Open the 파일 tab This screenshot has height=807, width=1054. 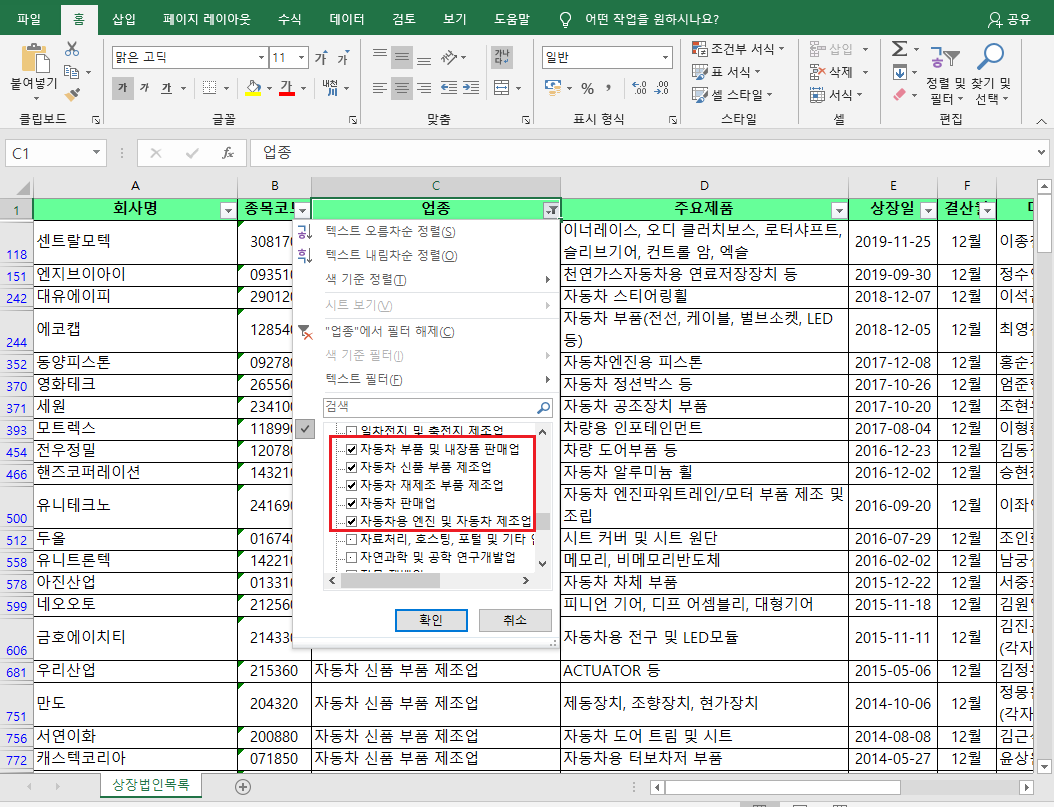29,19
